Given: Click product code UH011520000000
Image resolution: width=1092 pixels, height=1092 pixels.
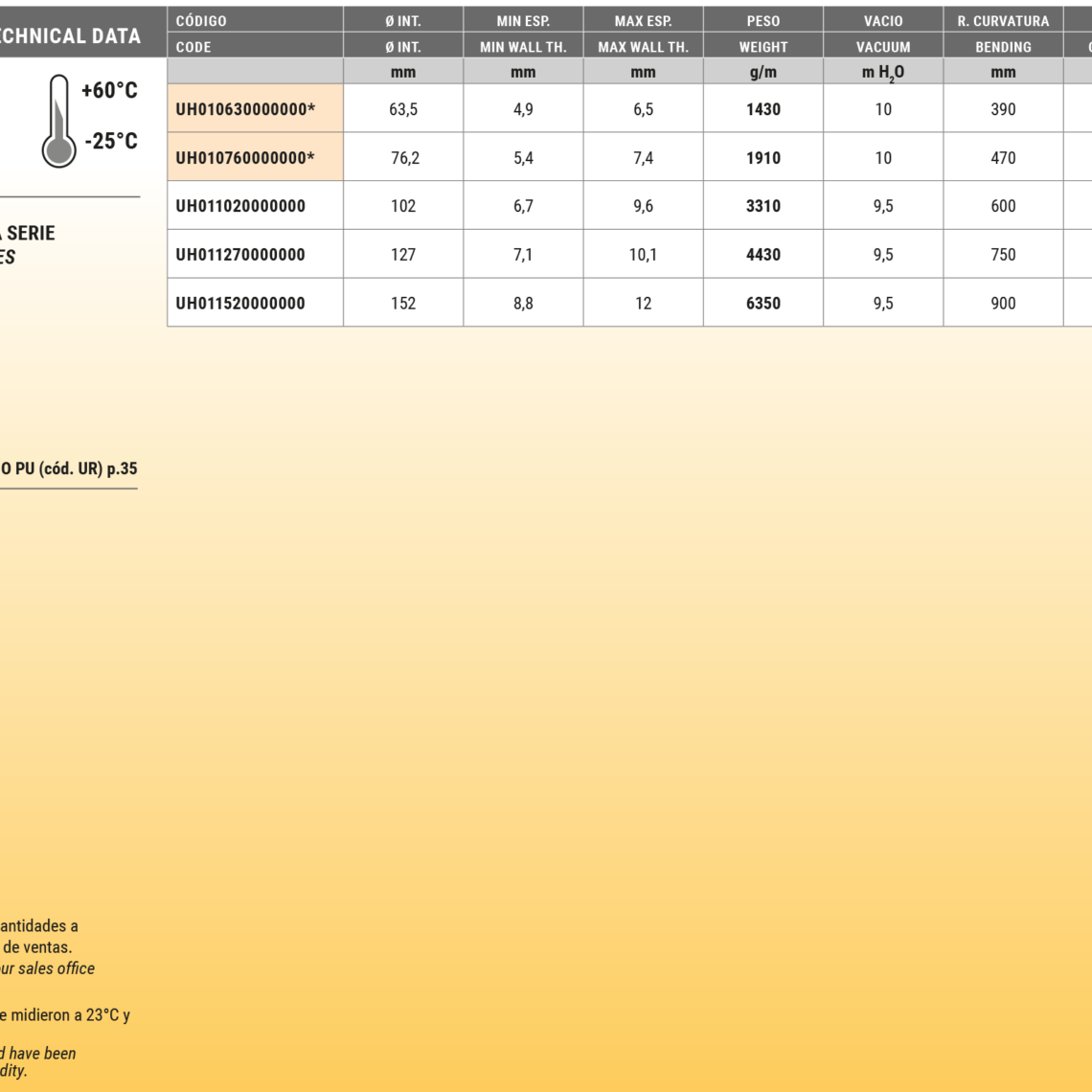Looking at the screenshot, I should click(240, 304).
